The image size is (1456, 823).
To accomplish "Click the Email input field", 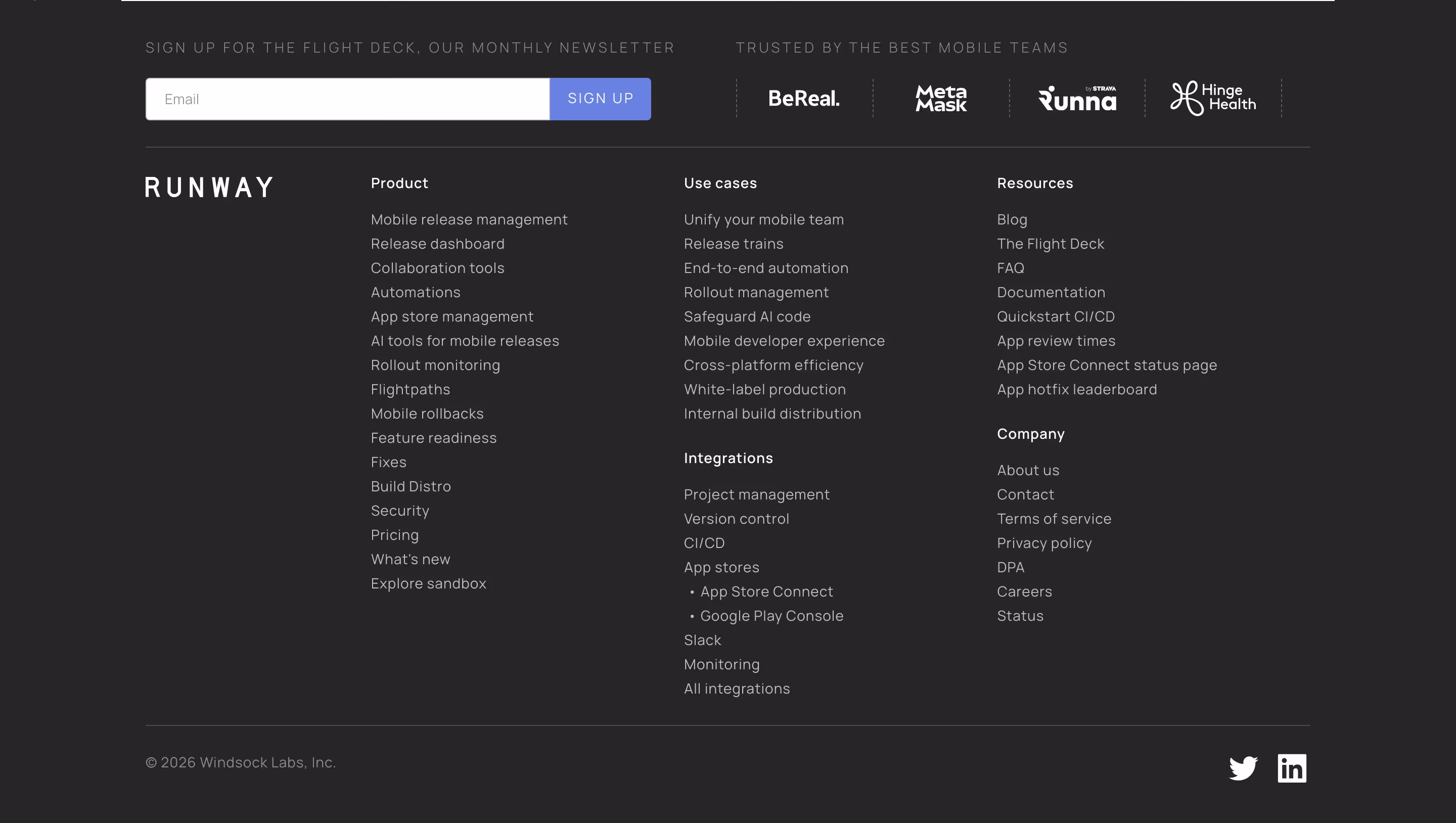I will (348, 99).
